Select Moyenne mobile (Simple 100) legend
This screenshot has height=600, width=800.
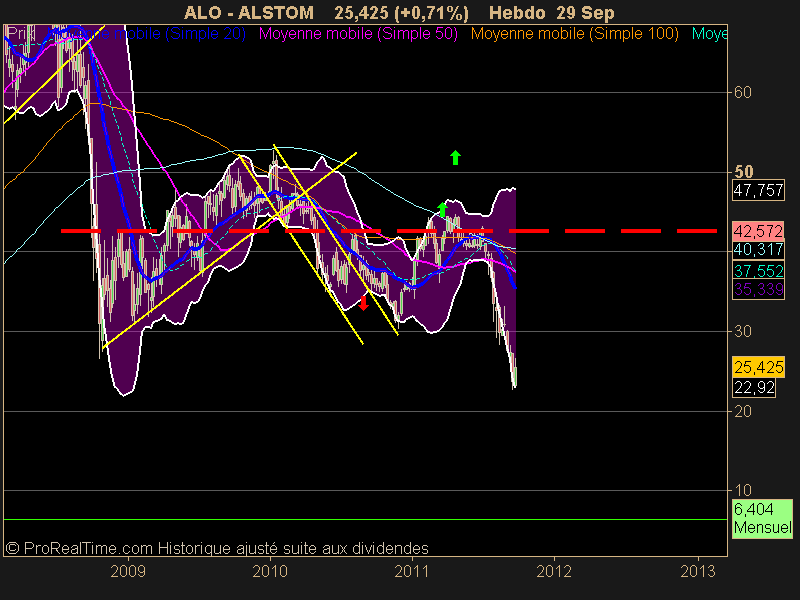(574, 34)
